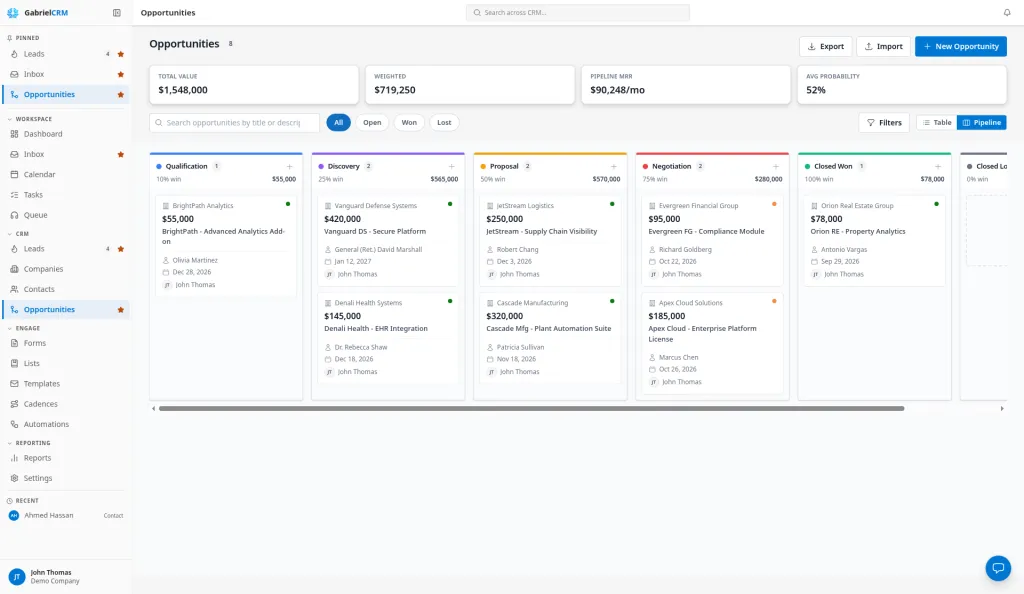Create a New Opportunity
This screenshot has height=594, width=1024.
click(x=961, y=46)
